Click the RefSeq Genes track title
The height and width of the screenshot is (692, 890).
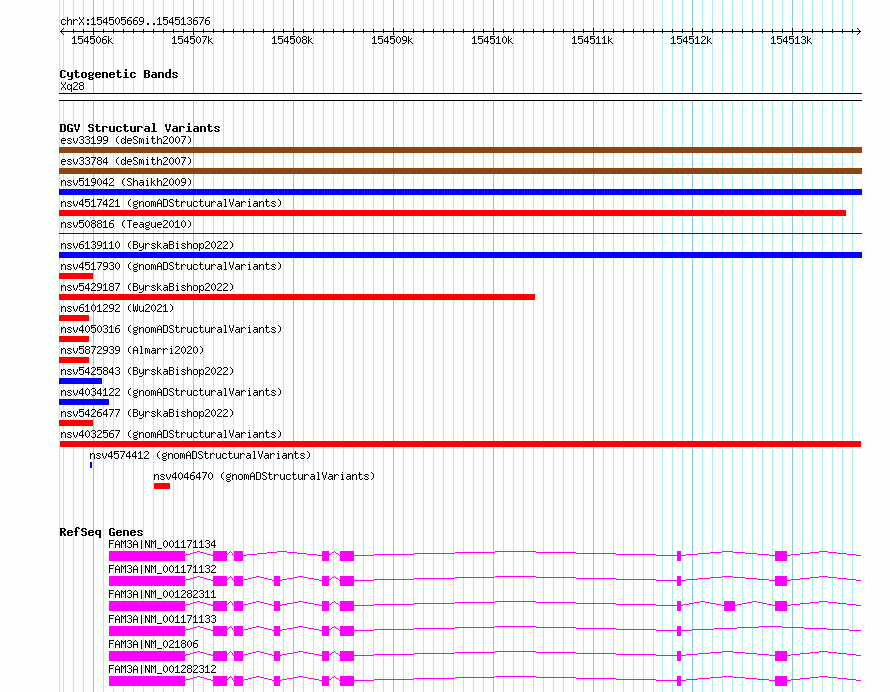(101, 532)
